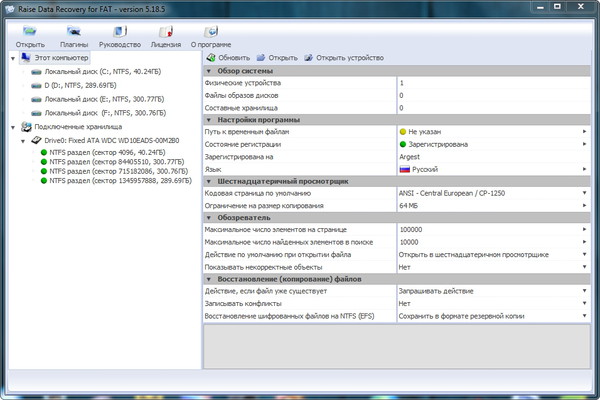This screenshot has height=400, width=600.
Task: Click the drive icon beside Локальный диск C:
Action: tap(36, 72)
